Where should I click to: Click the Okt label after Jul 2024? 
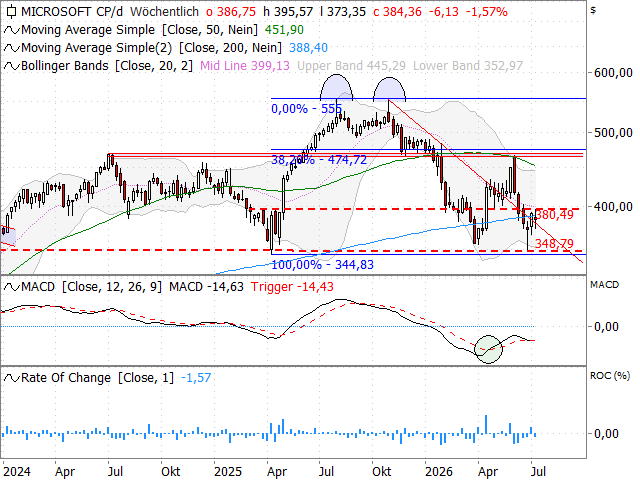[171, 472]
